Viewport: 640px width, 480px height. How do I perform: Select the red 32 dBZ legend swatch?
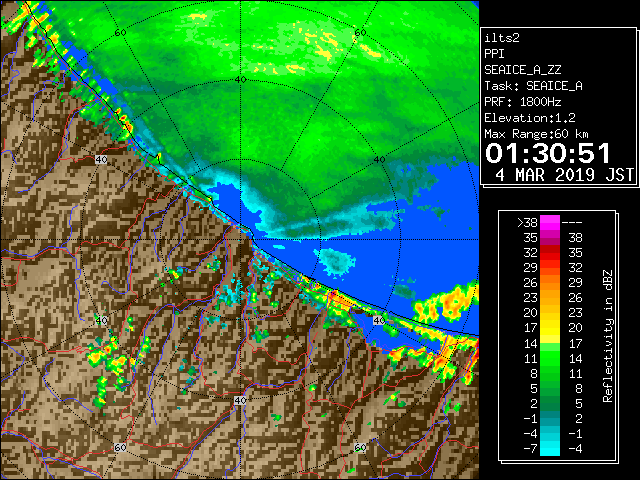pyautogui.click(x=550, y=253)
